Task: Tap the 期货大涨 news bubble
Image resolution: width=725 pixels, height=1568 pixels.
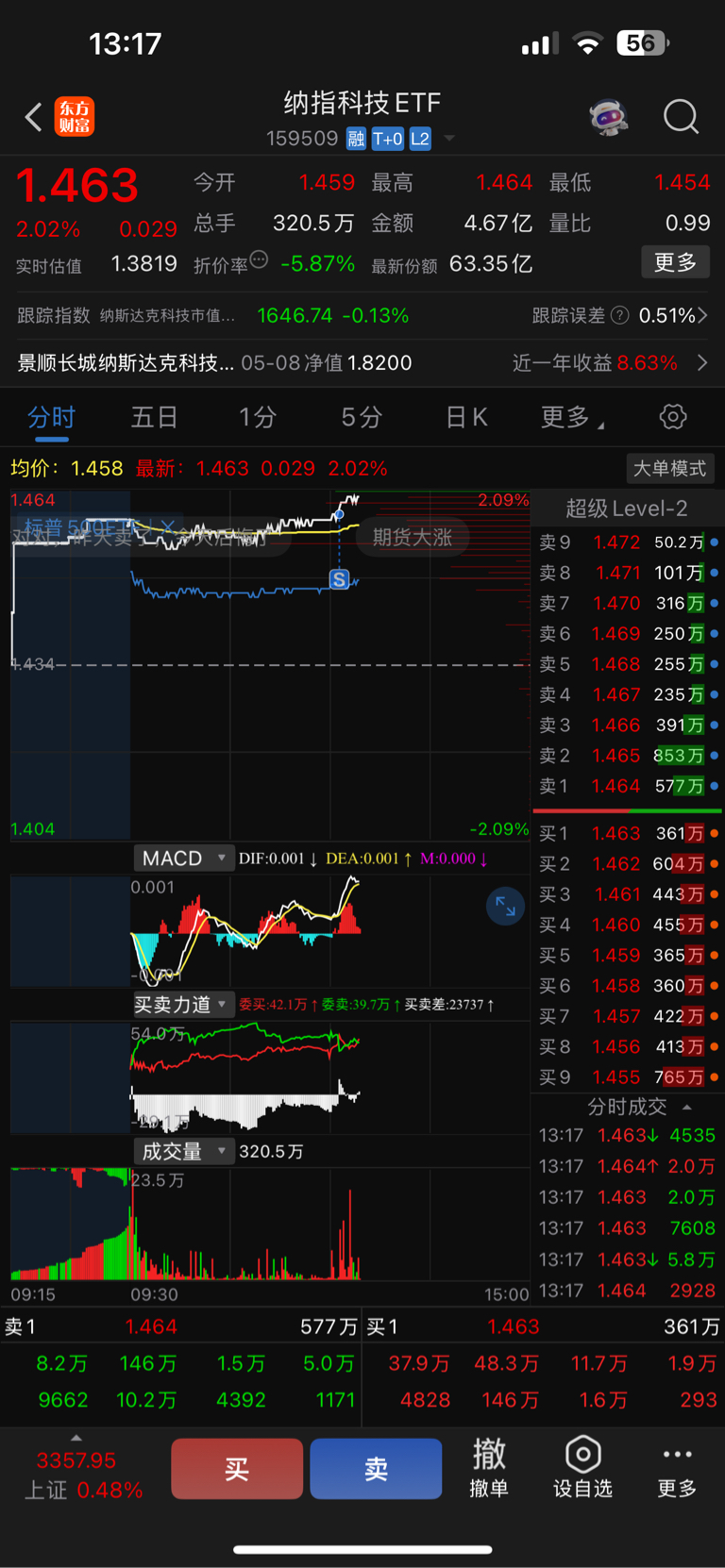Action: [x=412, y=537]
